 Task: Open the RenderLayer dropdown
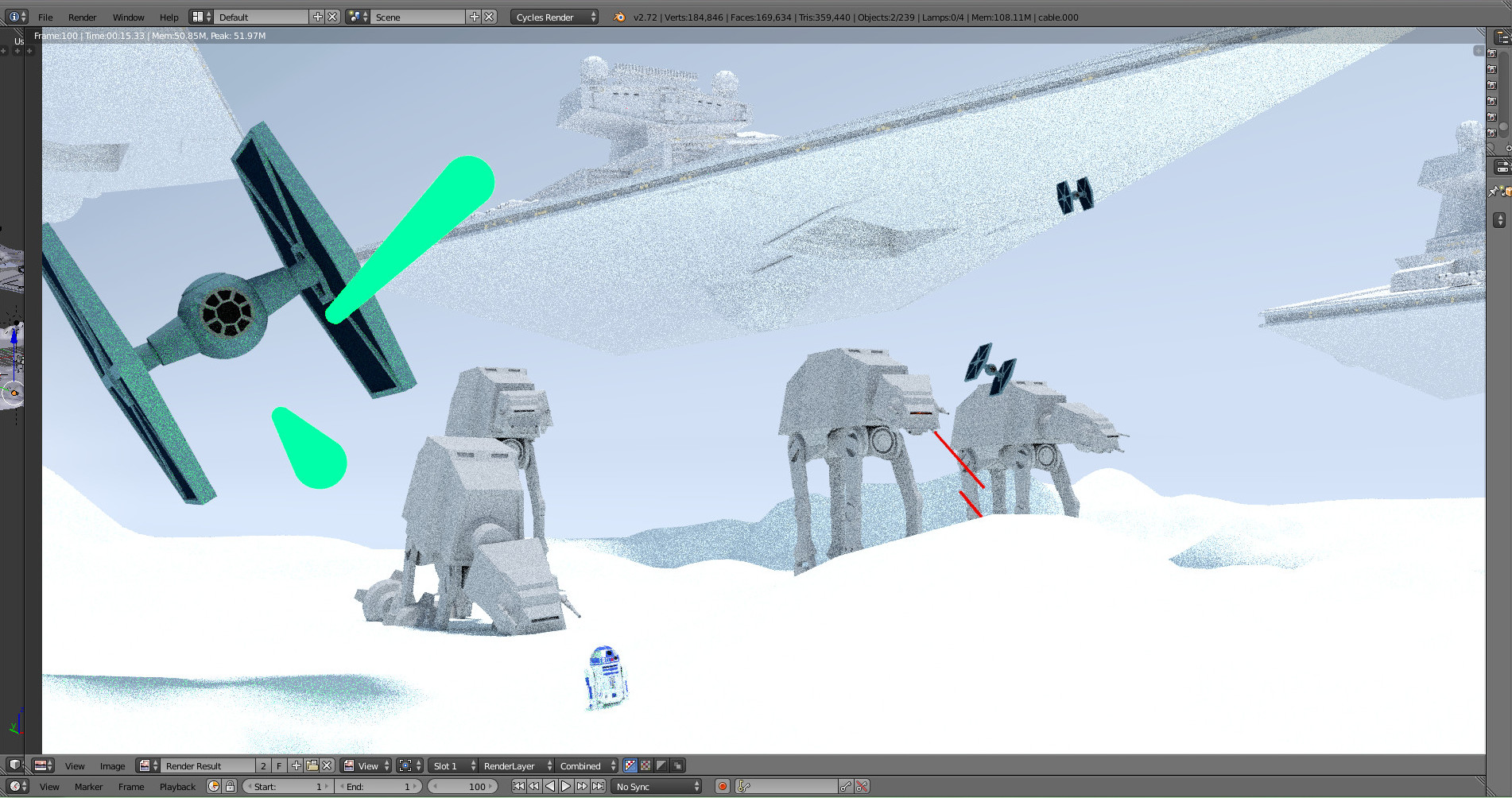point(516,765)
